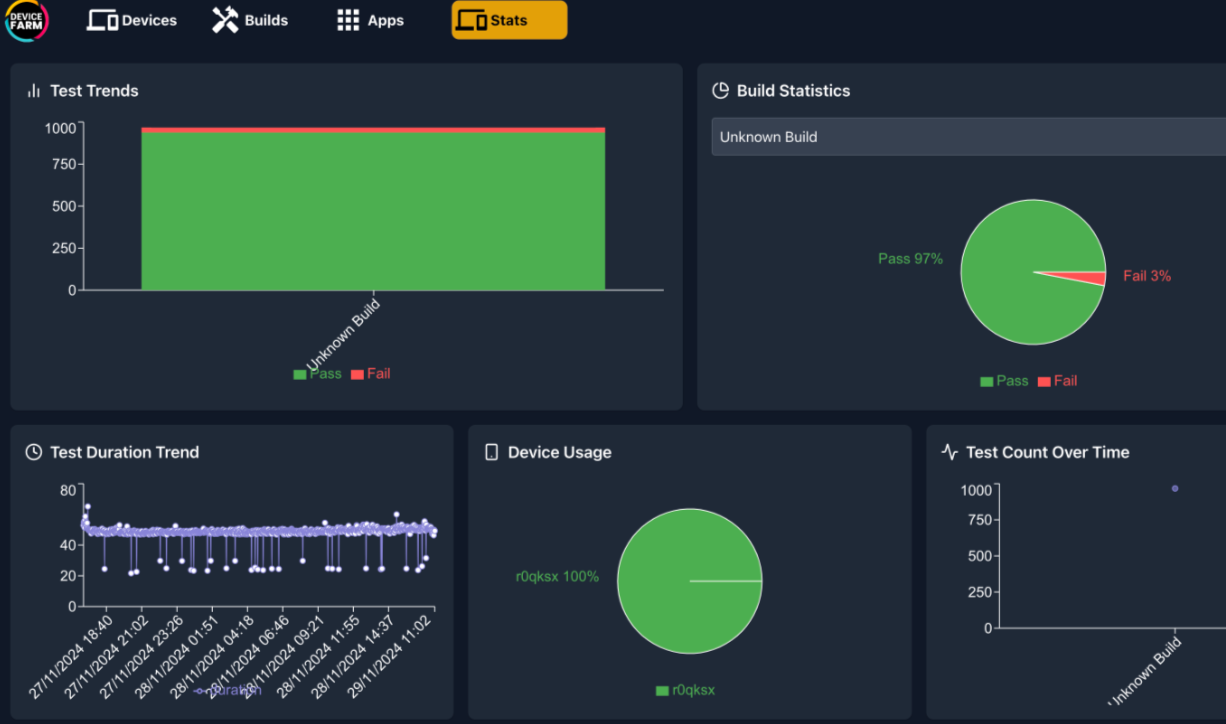Click the bar chart icon beside Test Trends
Viewport: 1226px width, 724px height.
coord(34,91)
